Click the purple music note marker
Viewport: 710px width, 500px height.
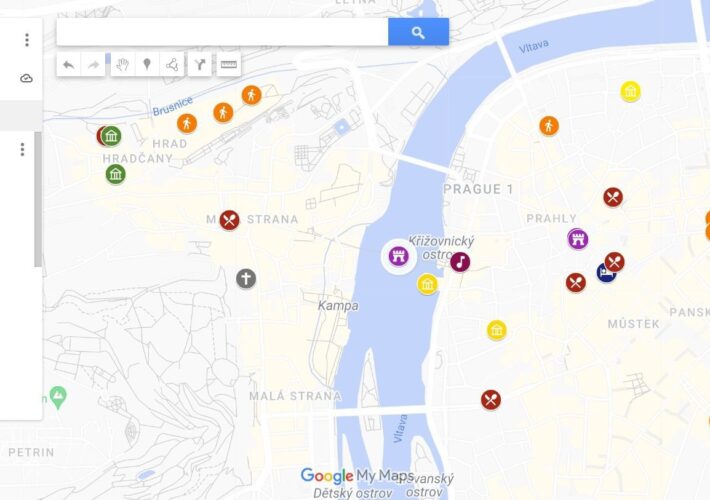pyautogui.click(x=460, y=262)
